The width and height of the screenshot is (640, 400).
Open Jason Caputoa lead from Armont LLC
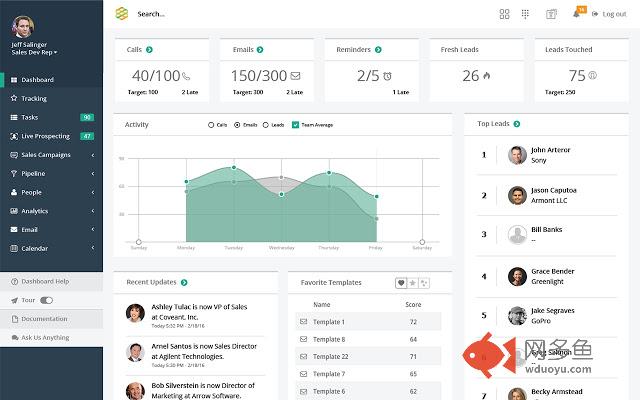click(546, 196)
